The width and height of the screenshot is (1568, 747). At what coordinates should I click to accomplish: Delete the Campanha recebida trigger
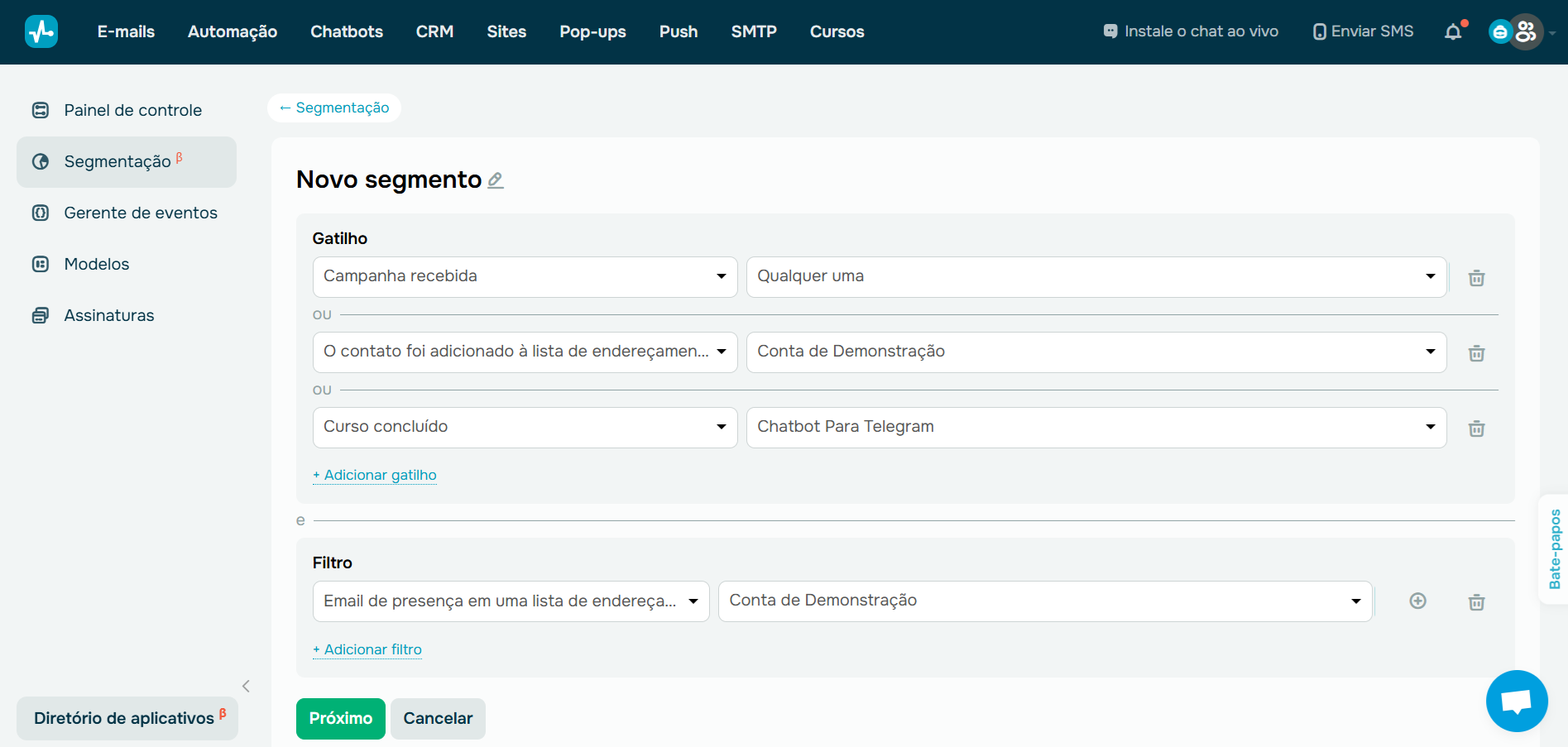1476,278
